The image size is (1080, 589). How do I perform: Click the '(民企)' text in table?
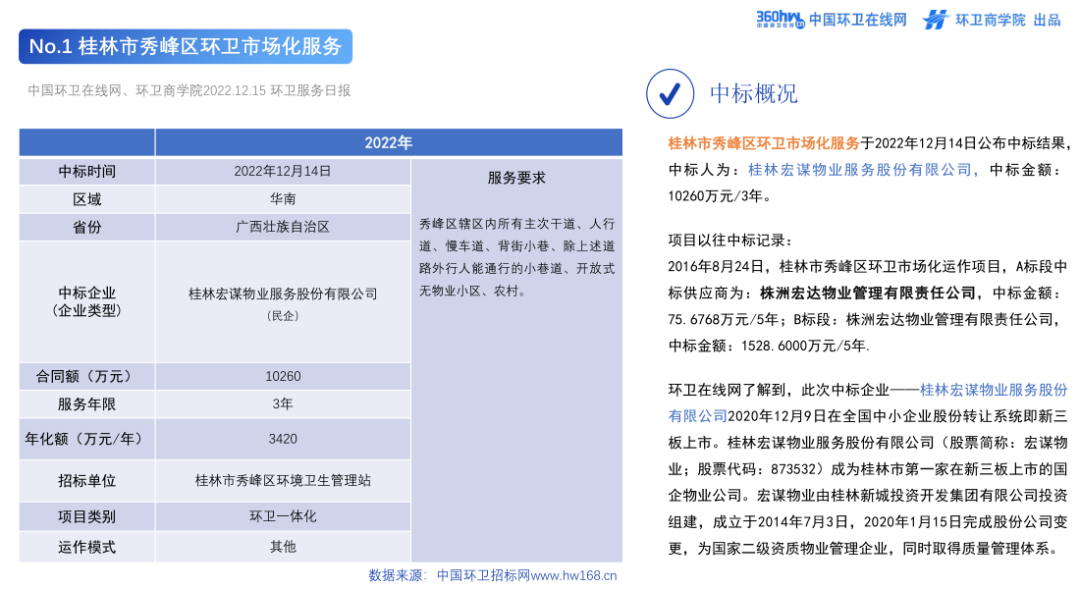(x=282, y=316)
